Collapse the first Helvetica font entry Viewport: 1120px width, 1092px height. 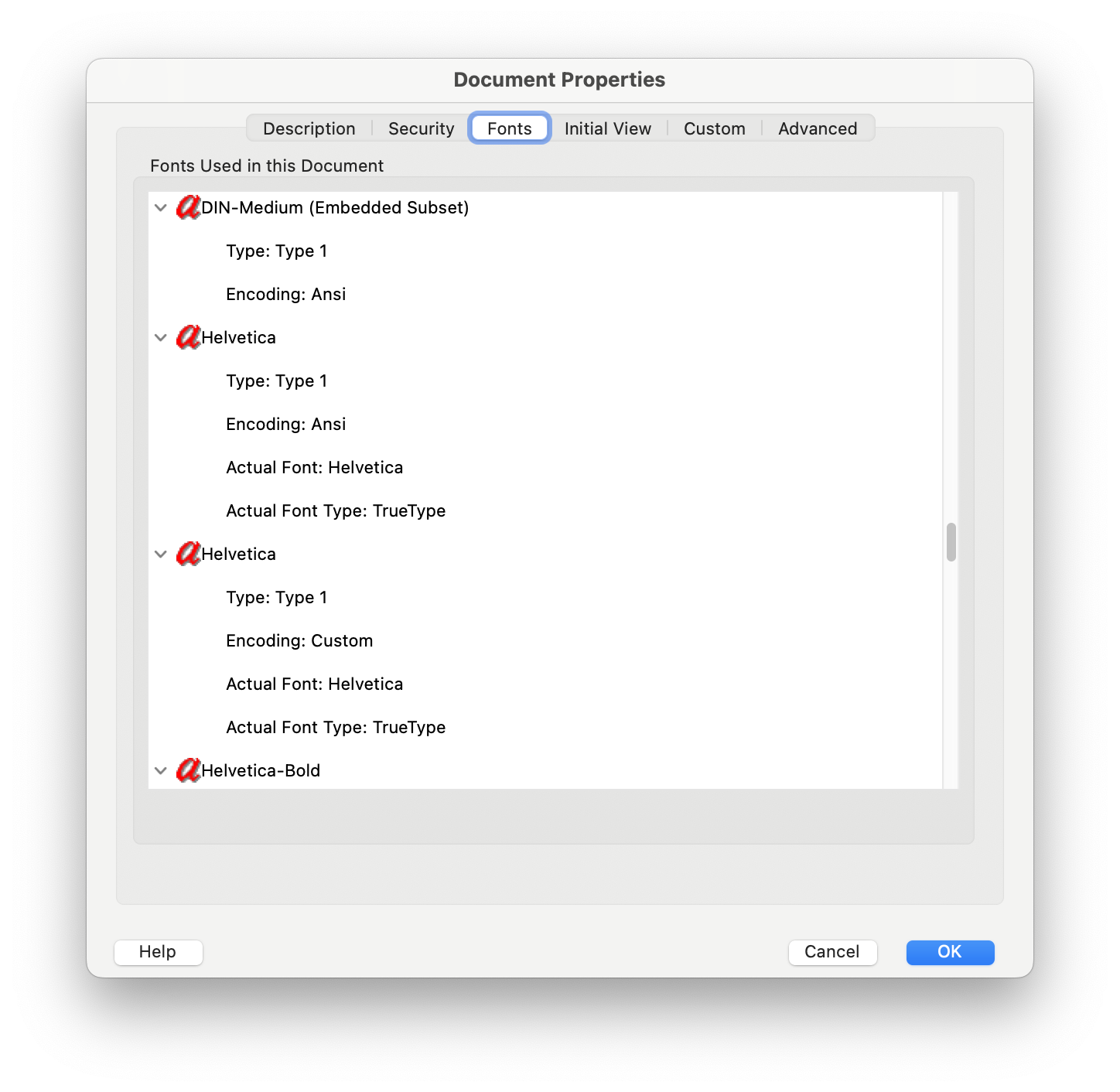click(160, 337)
